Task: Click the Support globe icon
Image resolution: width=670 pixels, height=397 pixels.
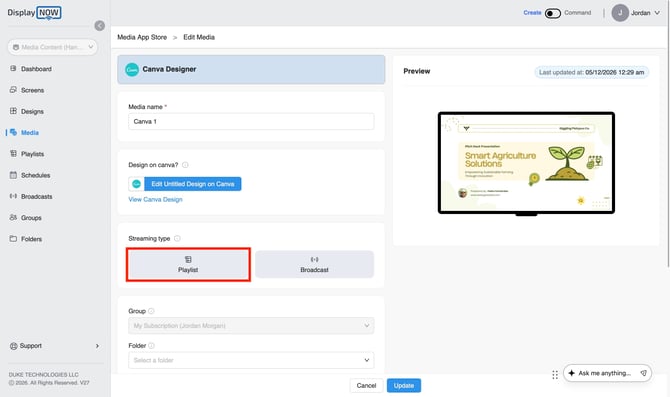Action: (14, 346)
